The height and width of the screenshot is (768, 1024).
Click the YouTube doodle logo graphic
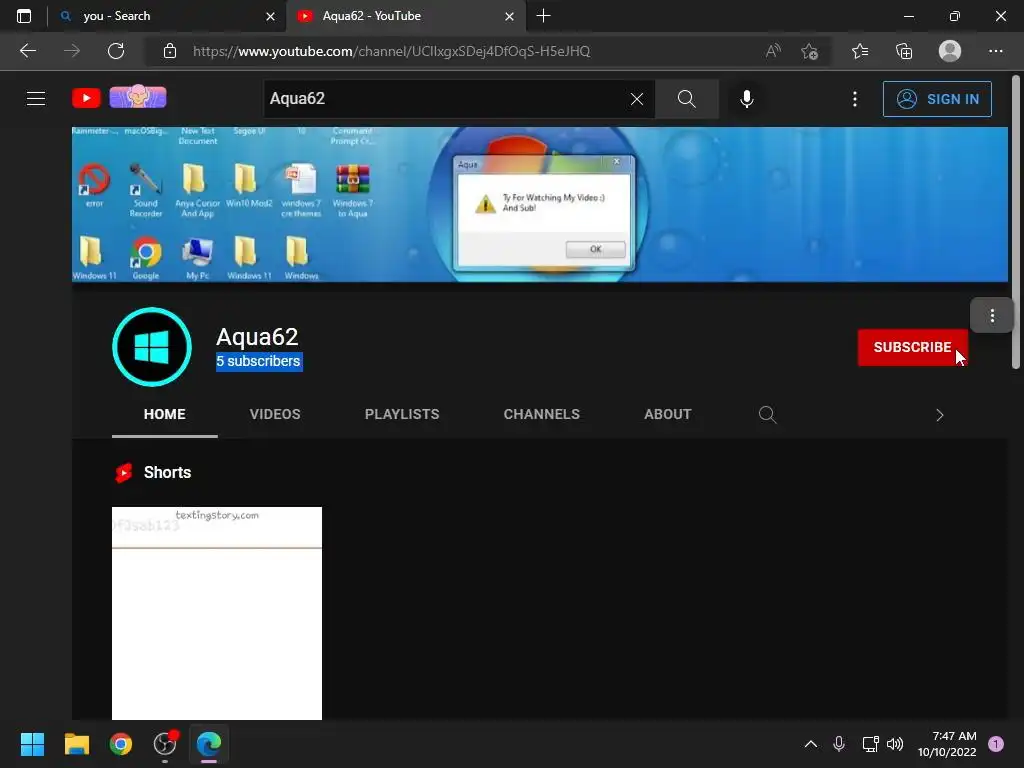pyautogui.click(x=138, y=97)
